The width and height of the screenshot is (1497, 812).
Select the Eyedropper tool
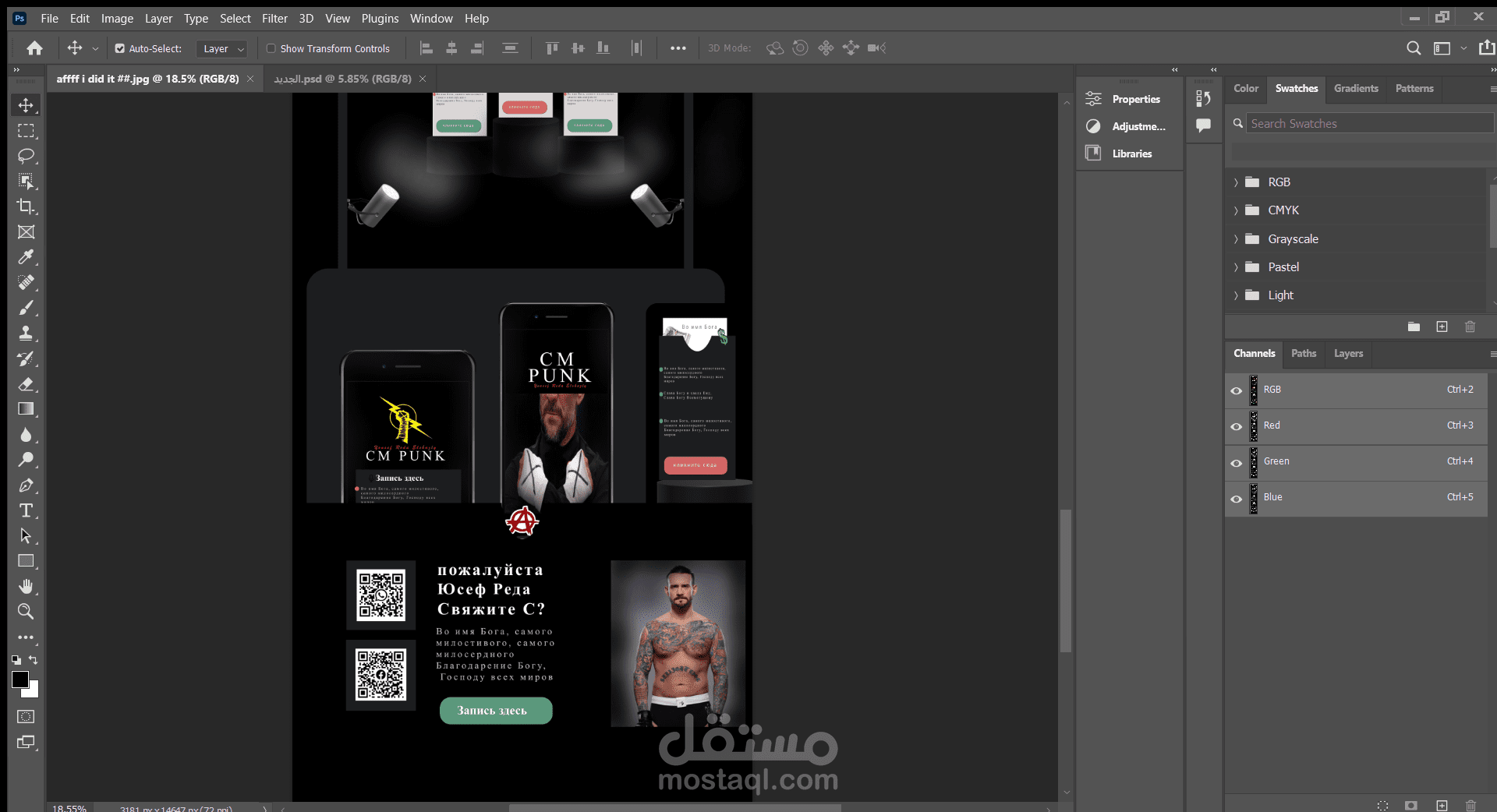[x=26, y=257]
